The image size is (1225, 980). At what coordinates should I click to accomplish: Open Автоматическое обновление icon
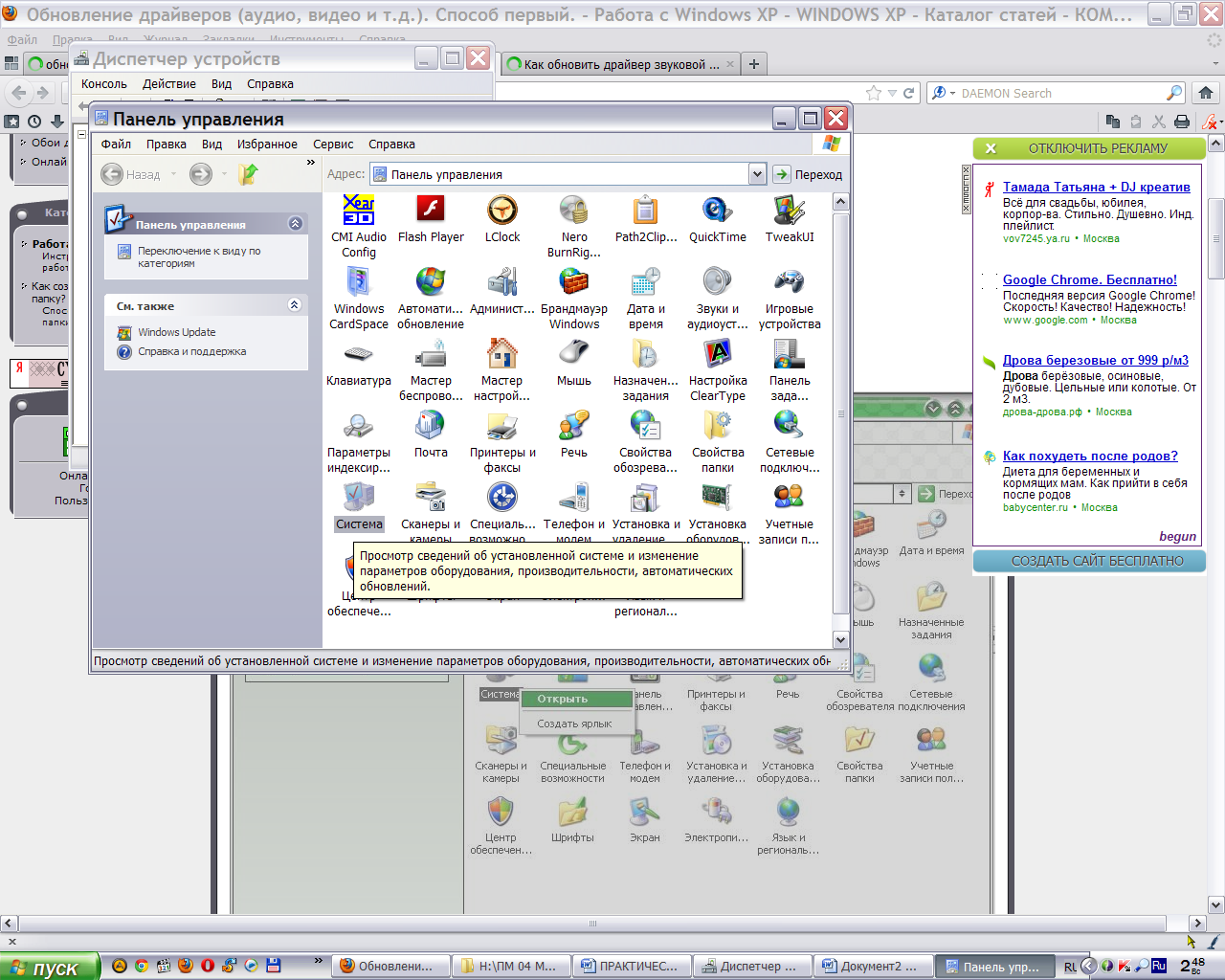coord(431,298)
